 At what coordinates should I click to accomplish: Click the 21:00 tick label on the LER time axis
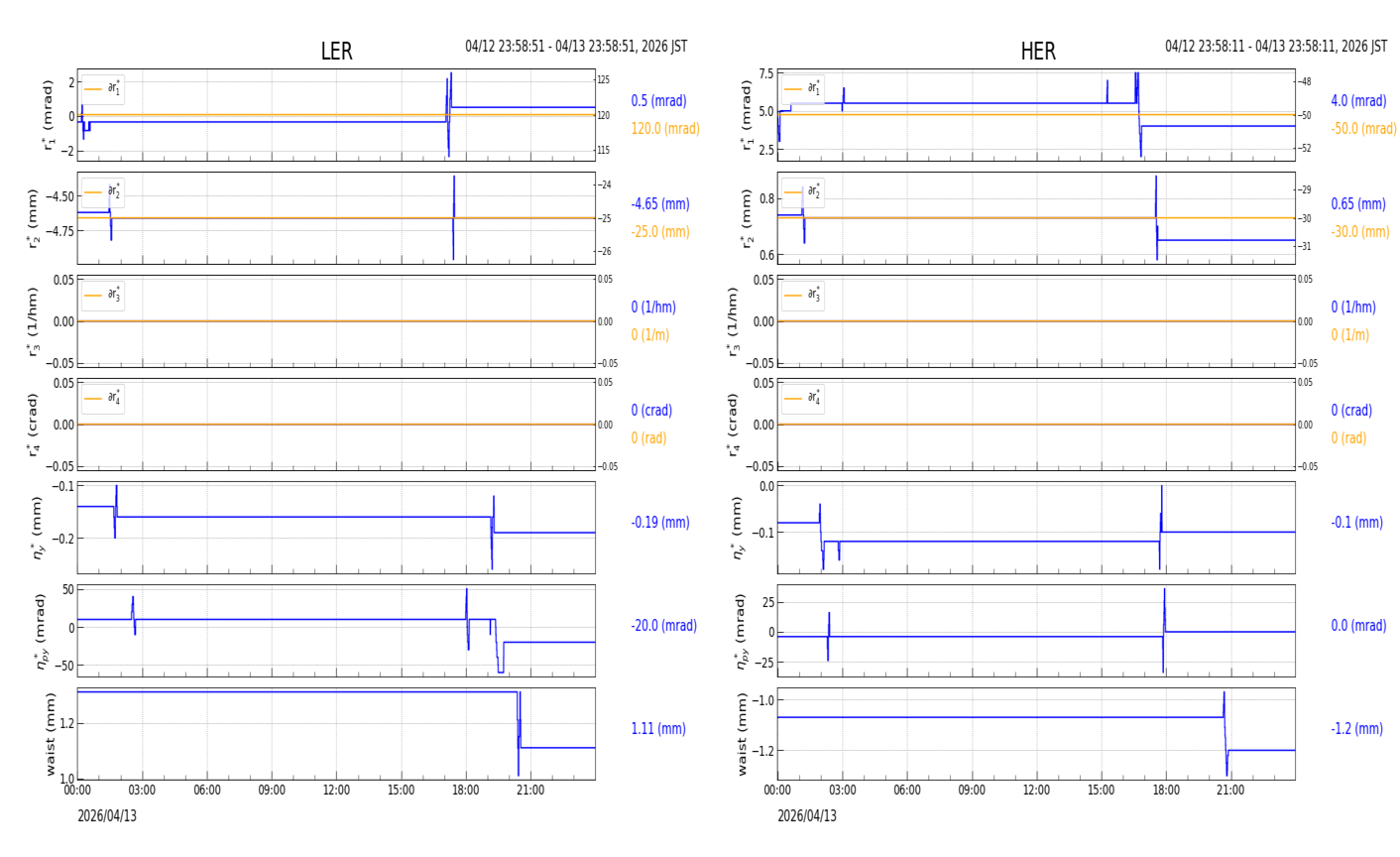[x=530, y=791]
